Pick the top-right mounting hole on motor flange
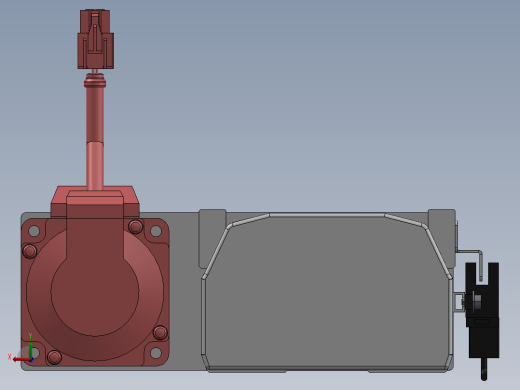 (x=156, y=230)
